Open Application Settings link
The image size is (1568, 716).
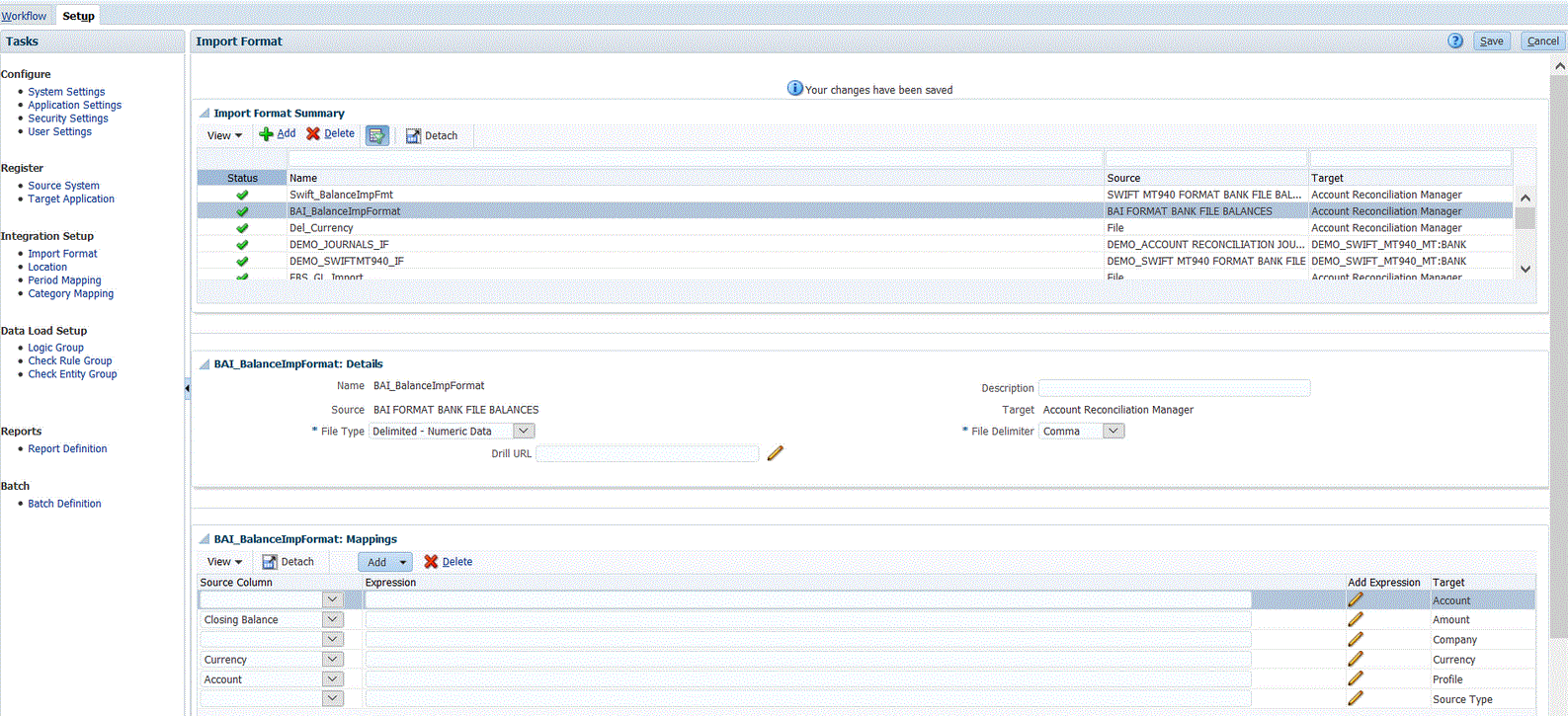pyautogui.click(x=75, y=105)
